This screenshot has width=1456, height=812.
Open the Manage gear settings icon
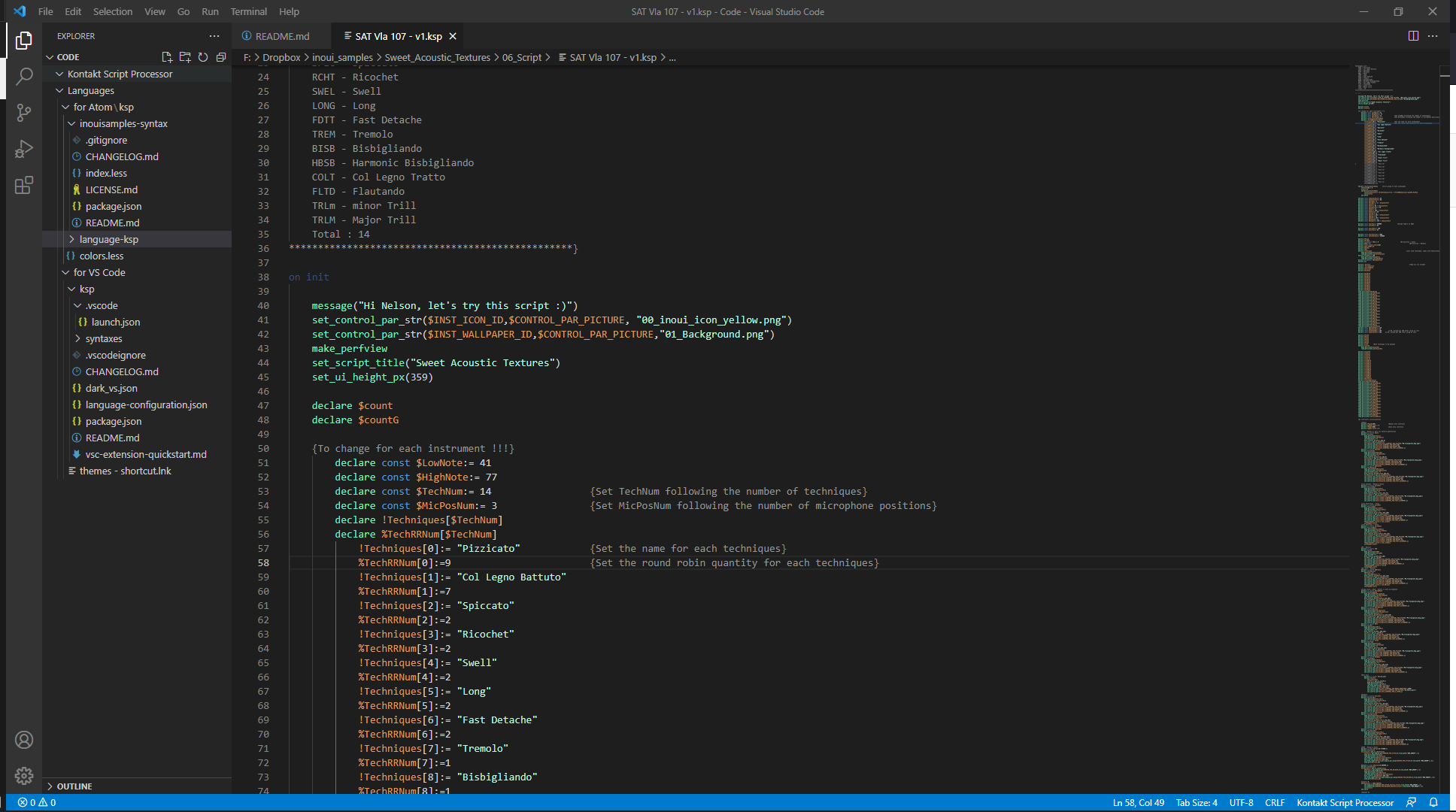pyautogui.click(x=24, y=775)
